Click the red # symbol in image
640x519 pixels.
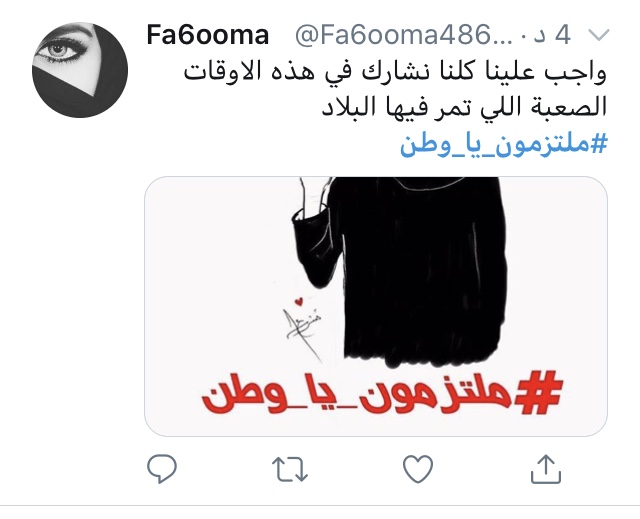(x=539, y=392)
